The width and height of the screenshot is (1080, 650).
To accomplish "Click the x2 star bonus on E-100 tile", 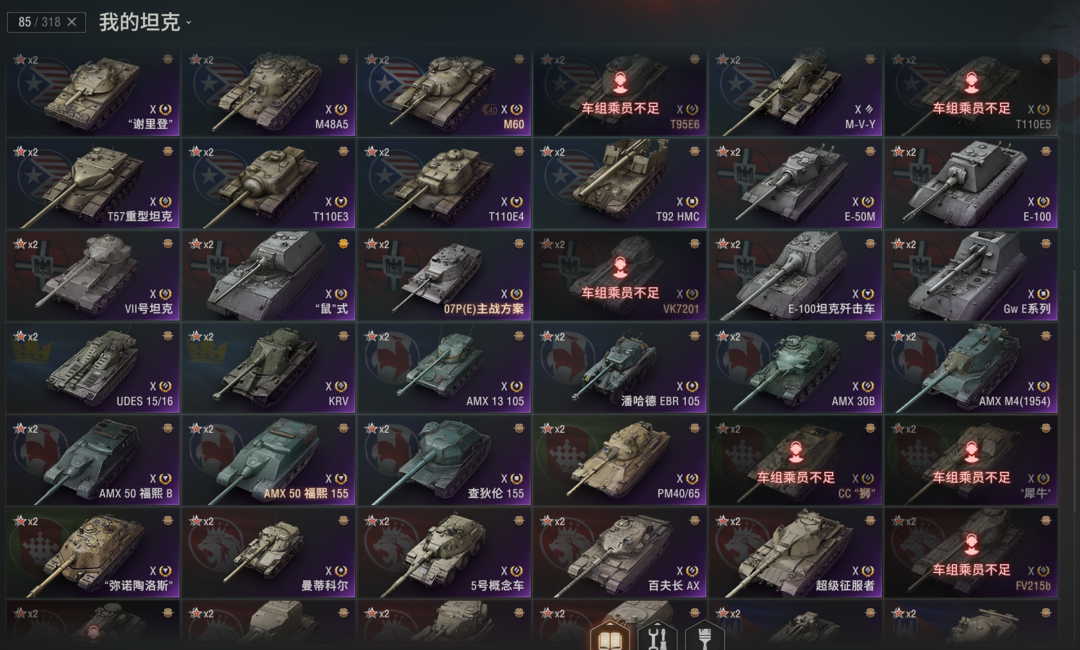I will tap(902, 152).
